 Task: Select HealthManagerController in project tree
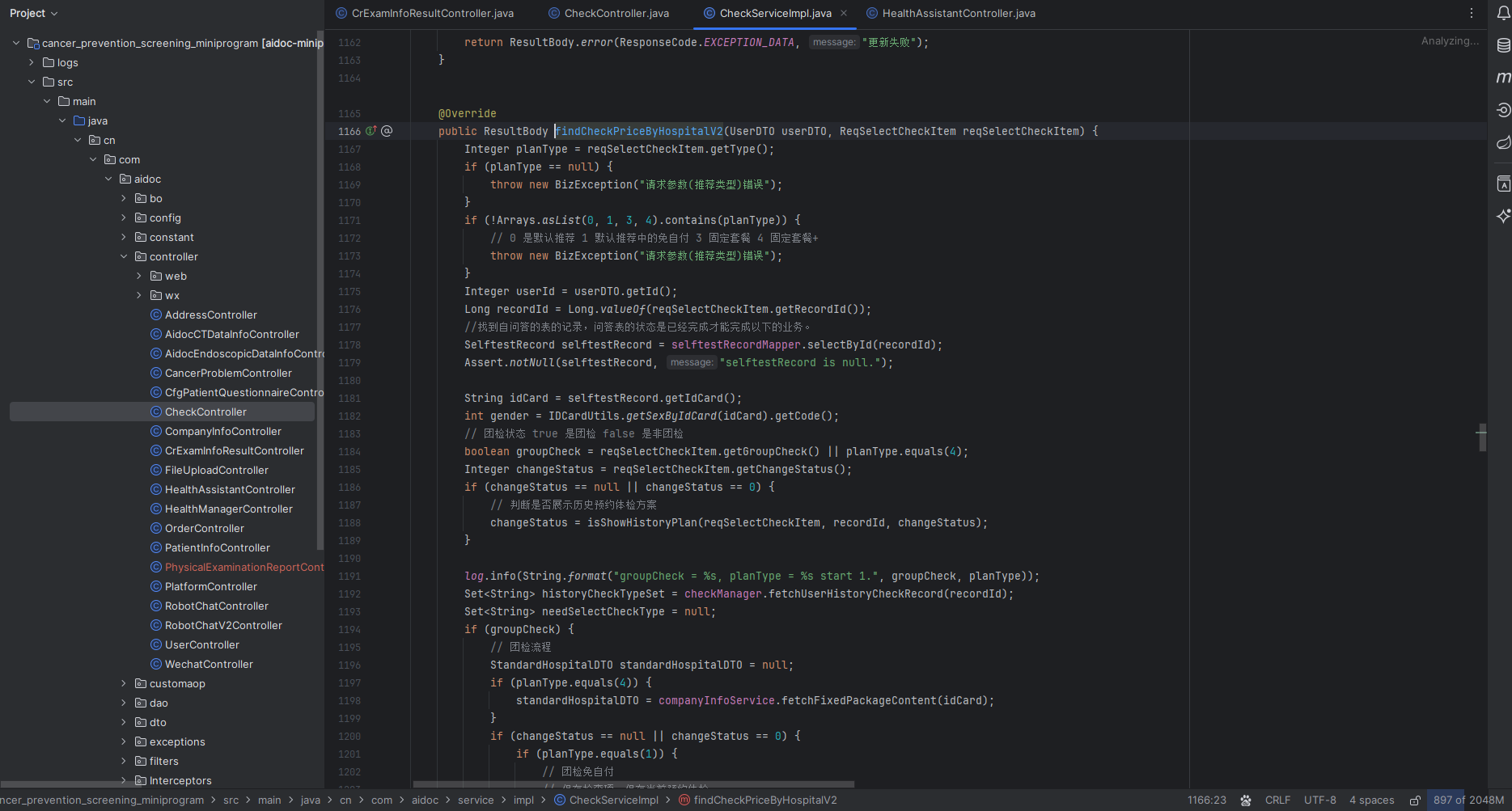point(228,509)
